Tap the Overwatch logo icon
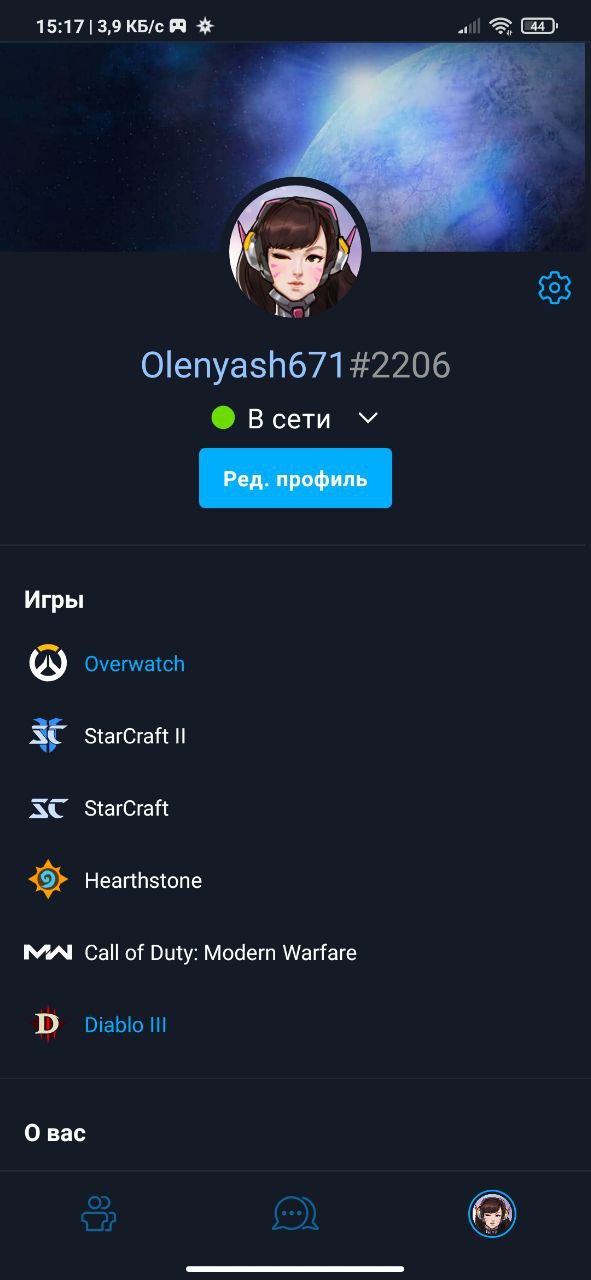This screenshot has width=591, height=1280. [48, 664]
